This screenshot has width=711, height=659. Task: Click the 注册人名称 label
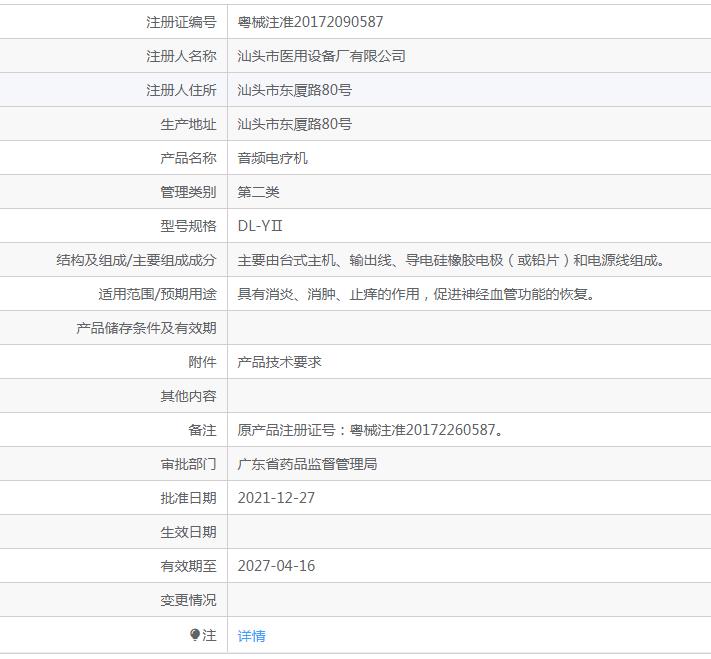pyautogui.click(x=181, y=56)
